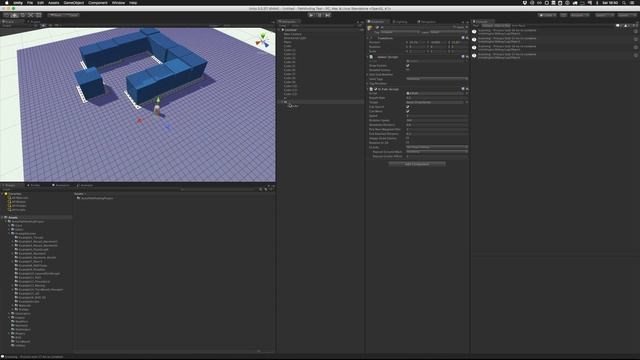Open the Apple menu
The height and width of the screenshot is (360, 640).
7,2
